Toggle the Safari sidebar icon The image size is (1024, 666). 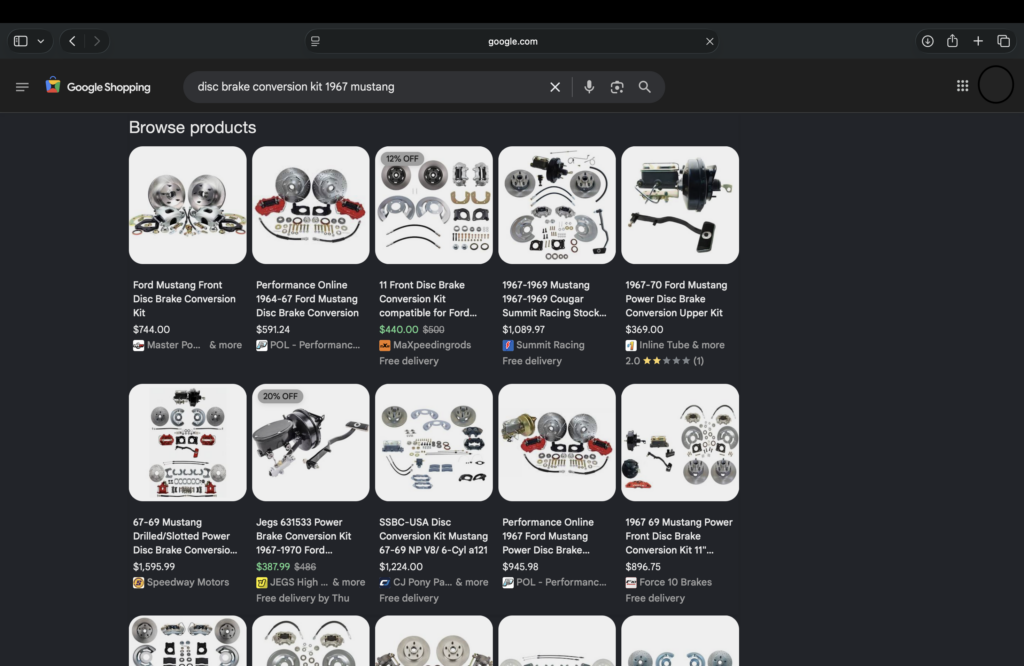21,41
